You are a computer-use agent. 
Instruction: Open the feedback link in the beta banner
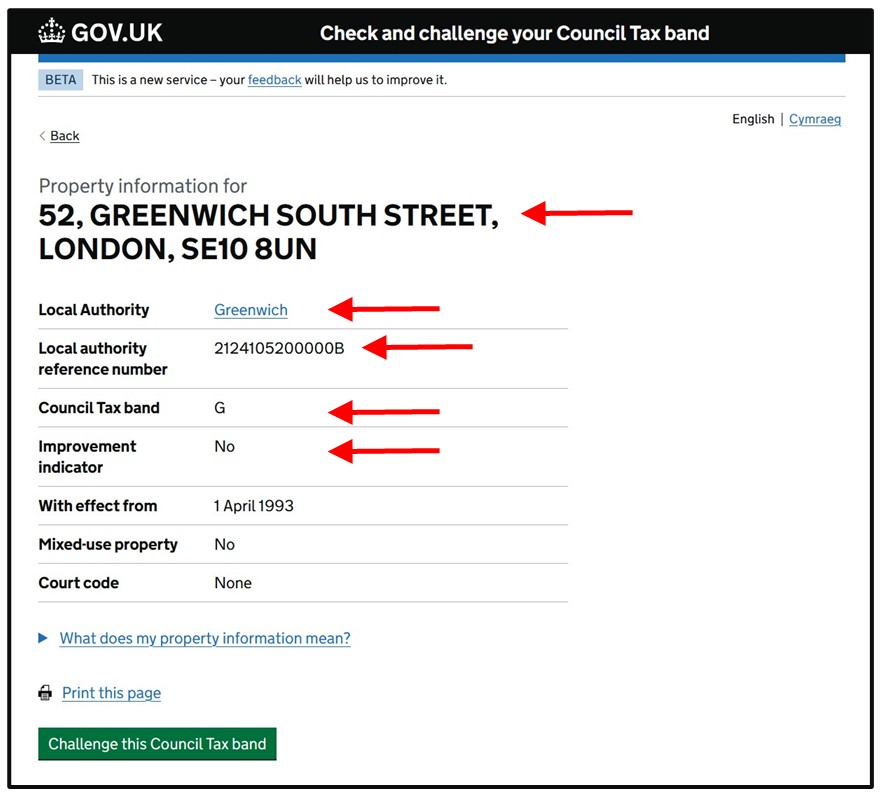[x=274, y=80]
